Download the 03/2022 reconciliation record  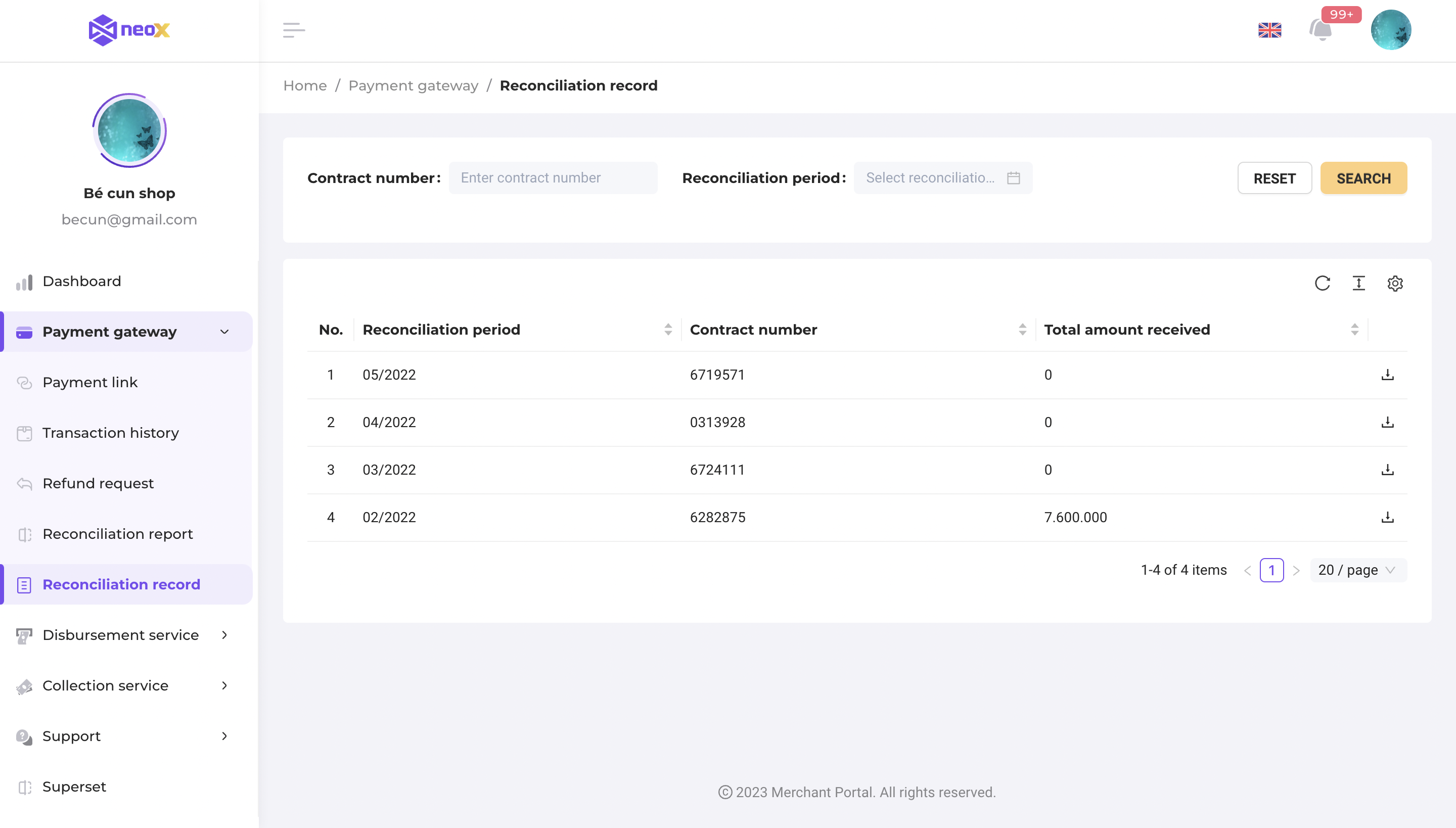click(1387, 470)
